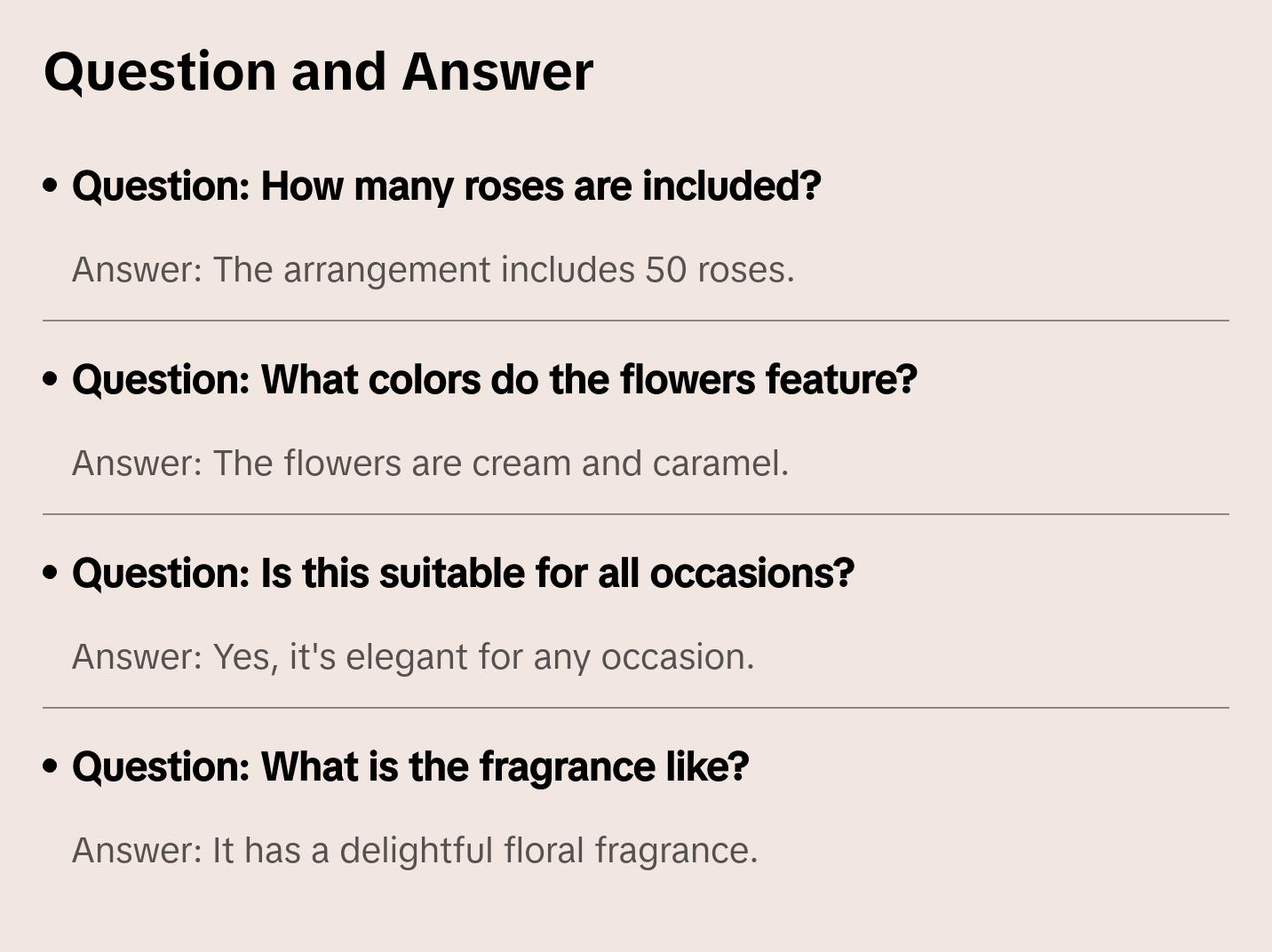The height and width of the screenshot is (952, 1272).
Task: Open the 'How many roses are included?' question
Action: pyautogui.click(x=446, y=186)
